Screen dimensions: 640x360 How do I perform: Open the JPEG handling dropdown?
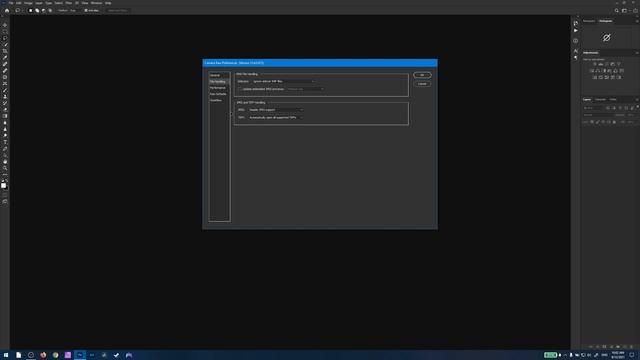(276, 110)
